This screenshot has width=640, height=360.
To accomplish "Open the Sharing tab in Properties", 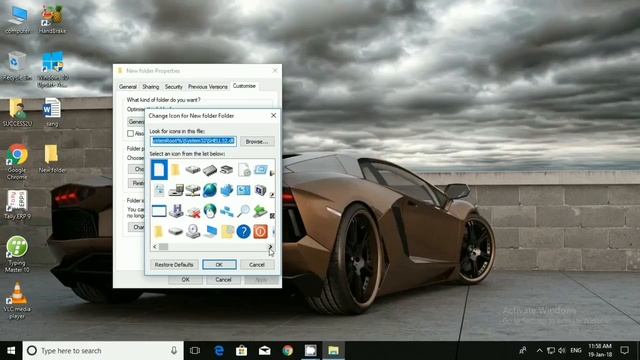I will [151, 87].
